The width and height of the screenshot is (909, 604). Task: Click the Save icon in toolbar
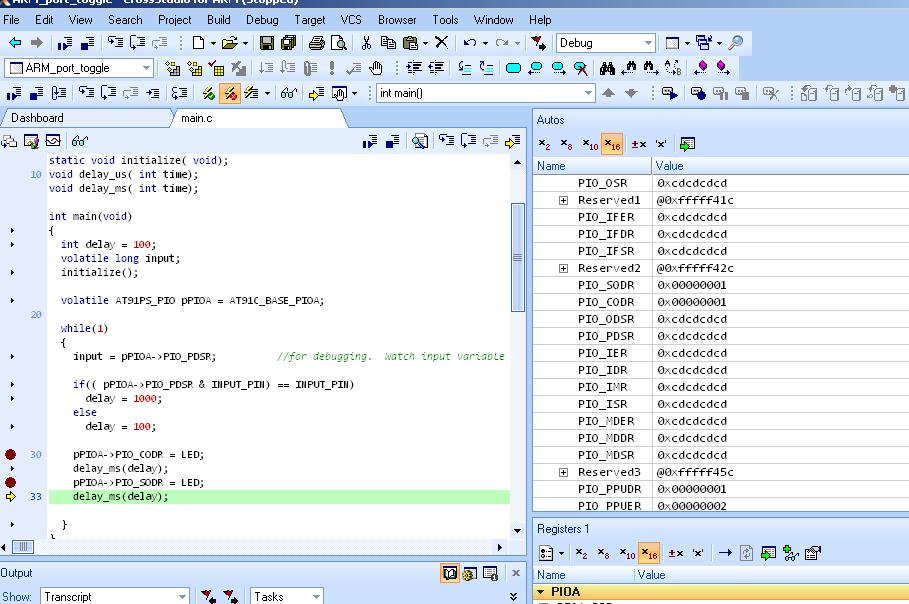(x=267, y=43)
